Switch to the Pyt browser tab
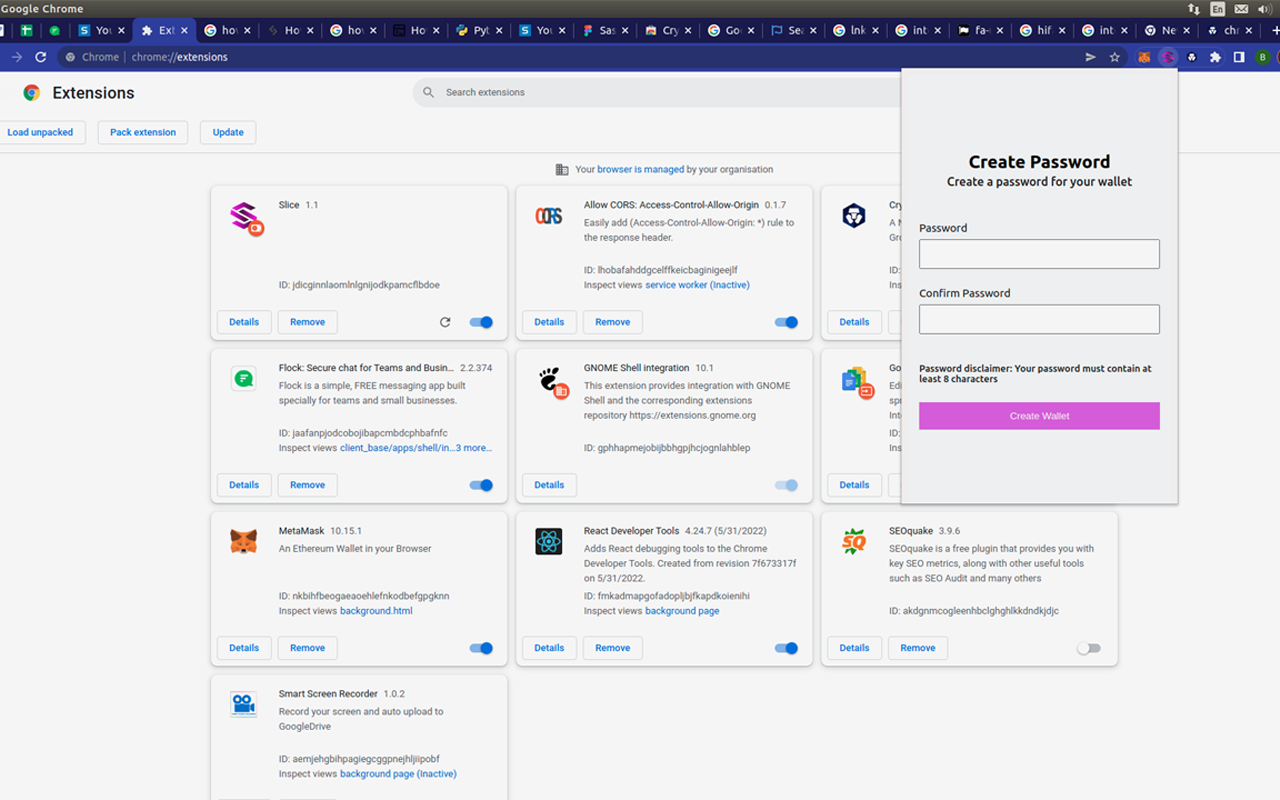 478,30
